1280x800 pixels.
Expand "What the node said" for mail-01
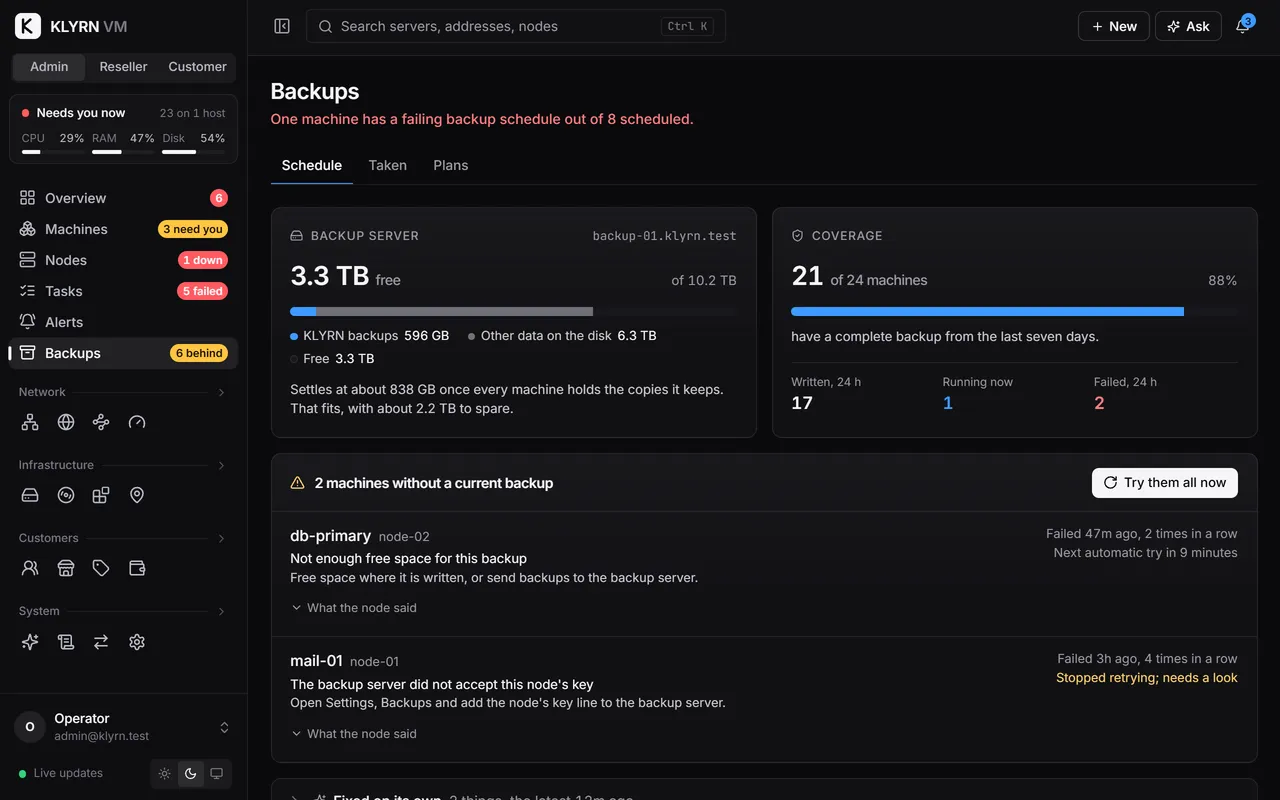coord(354,734)
